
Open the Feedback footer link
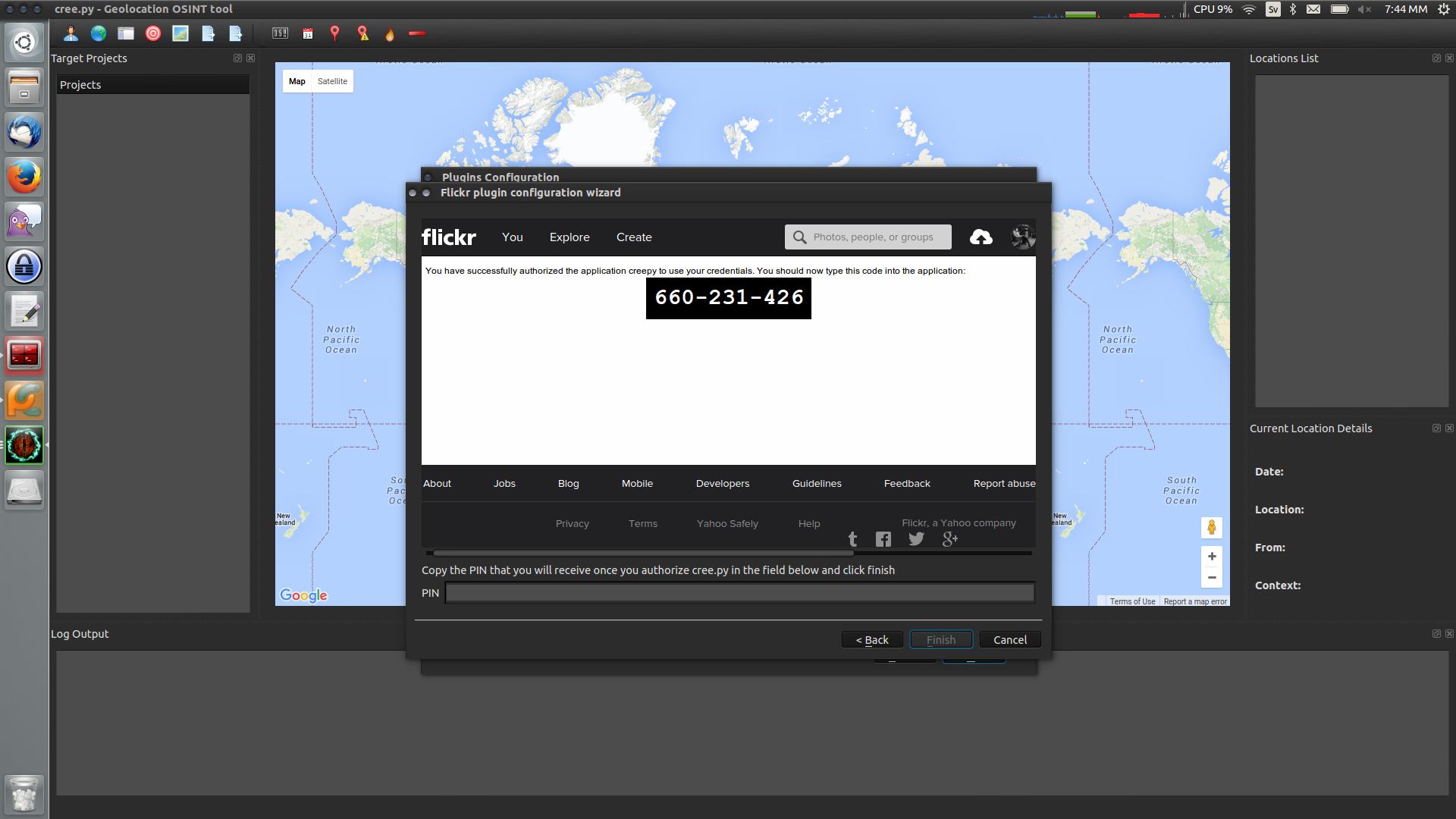pyautogui.click(x=907, y=484)
